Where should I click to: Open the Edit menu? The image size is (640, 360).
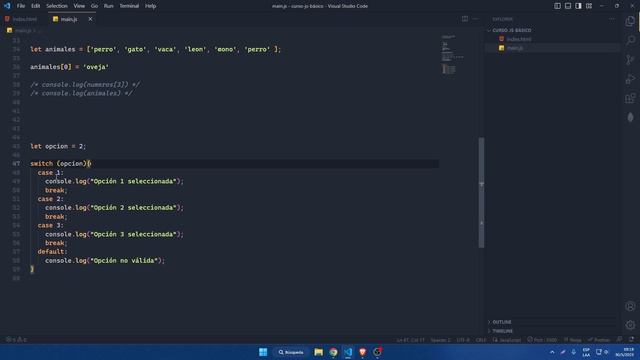coord(36,6)
